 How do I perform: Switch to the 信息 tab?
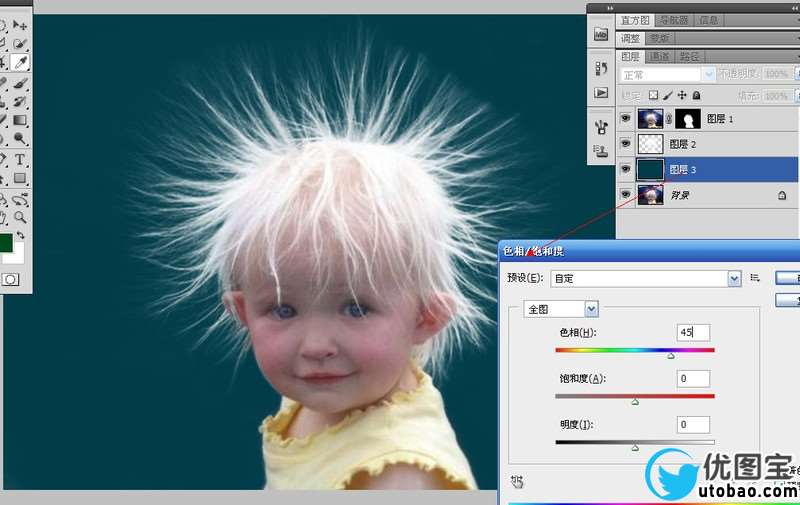click(x=709, y=20)
